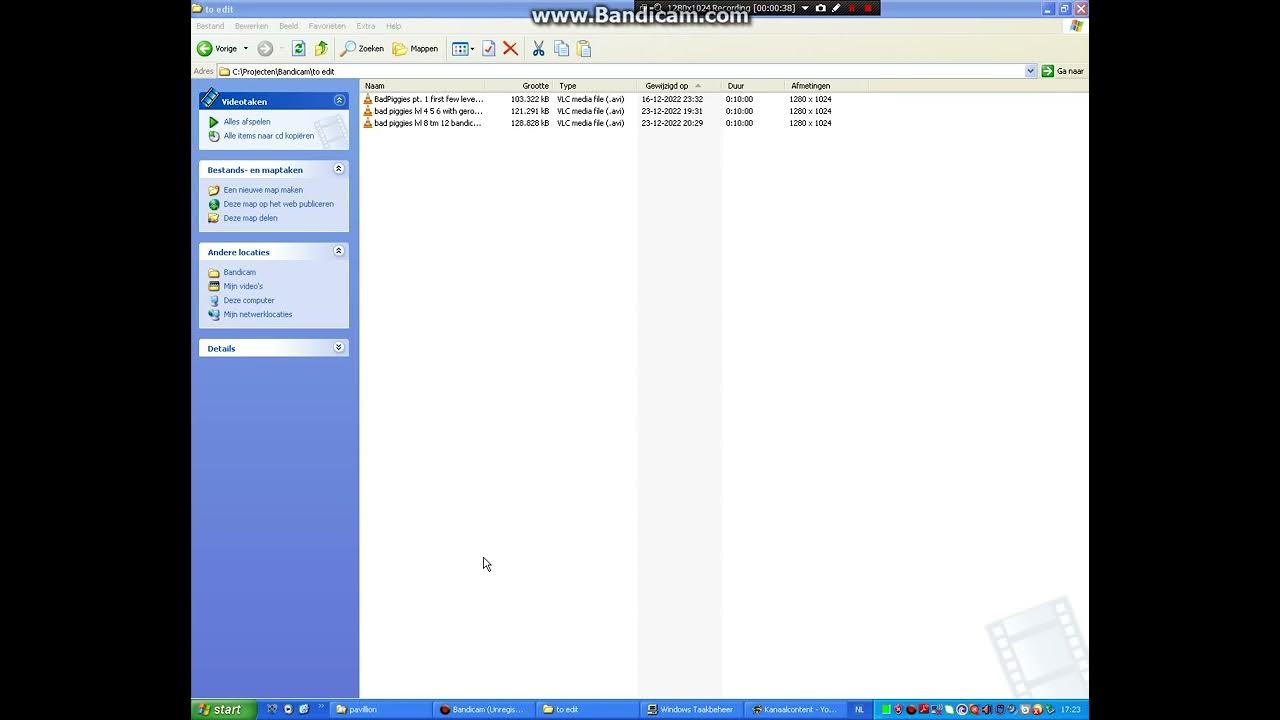Go up one folder level
The height and width of the screenshot is (720, 1280).
tap(321, 48)
